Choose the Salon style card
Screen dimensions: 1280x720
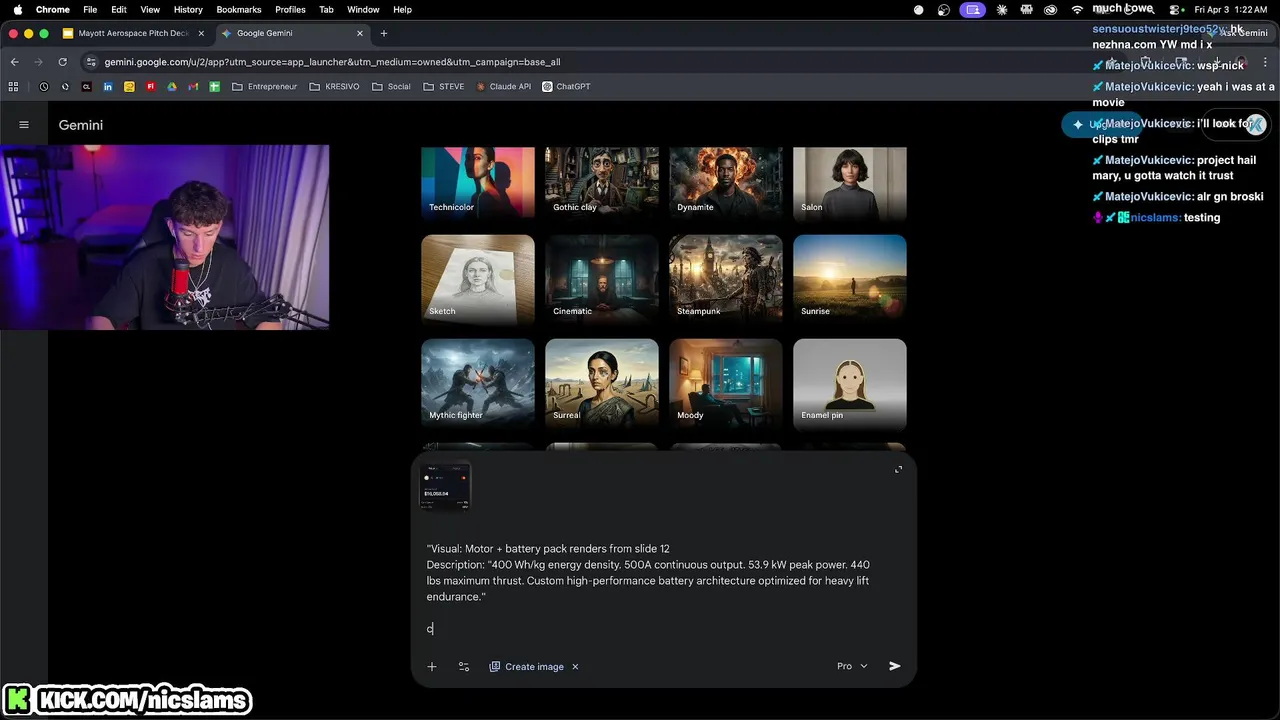[x=850, y=182]
